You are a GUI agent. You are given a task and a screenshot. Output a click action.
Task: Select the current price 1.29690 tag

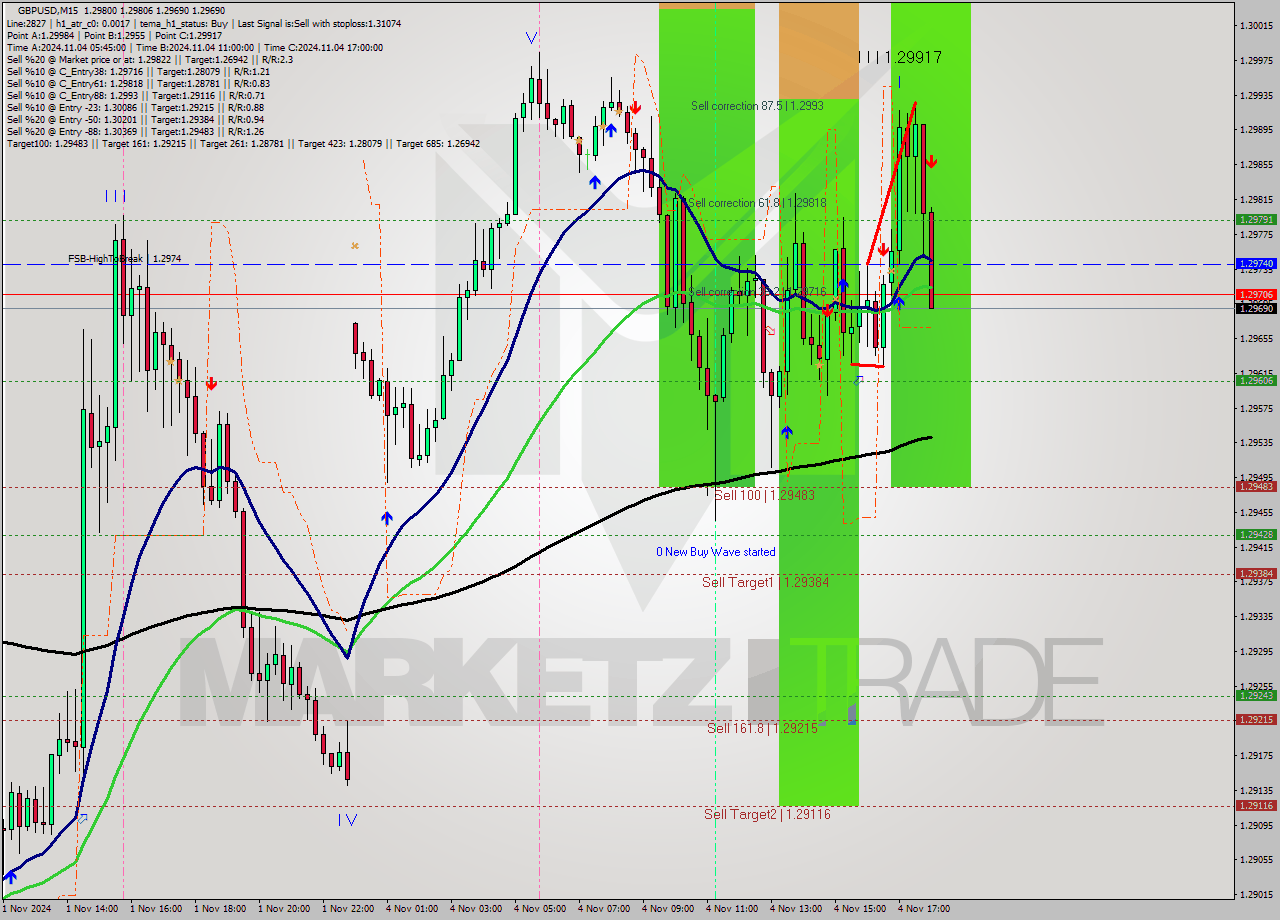[x=1256, y=308]
